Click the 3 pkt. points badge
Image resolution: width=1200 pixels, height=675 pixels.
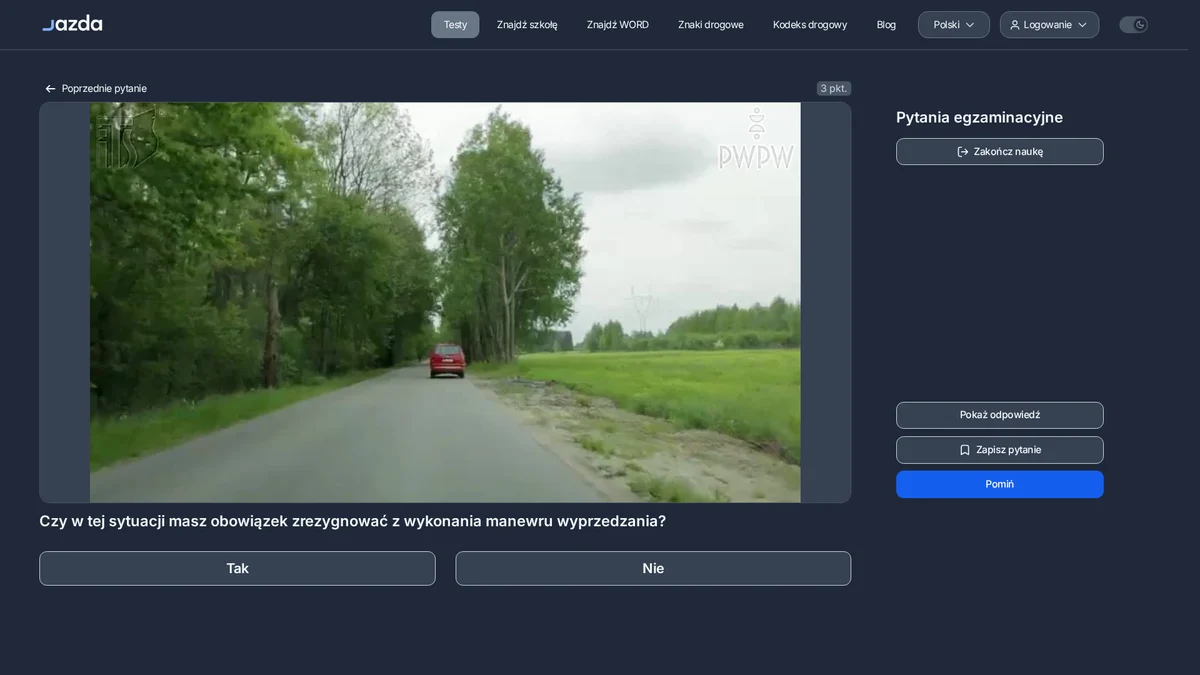[834, 89]
